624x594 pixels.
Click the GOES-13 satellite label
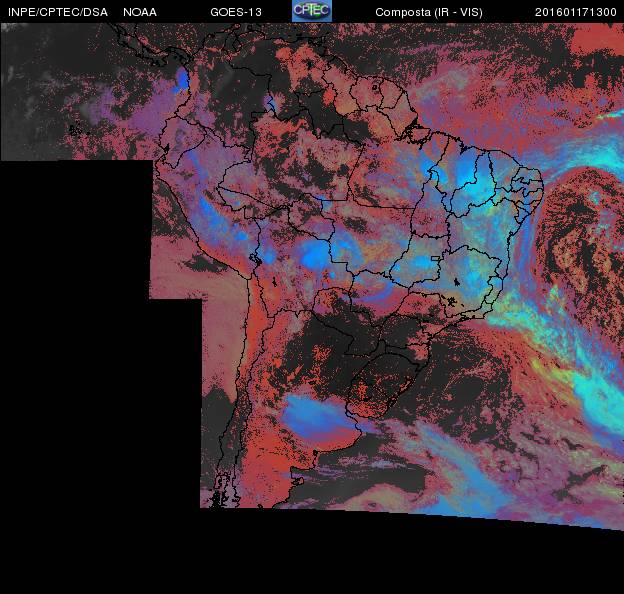[x=236, y=12]
